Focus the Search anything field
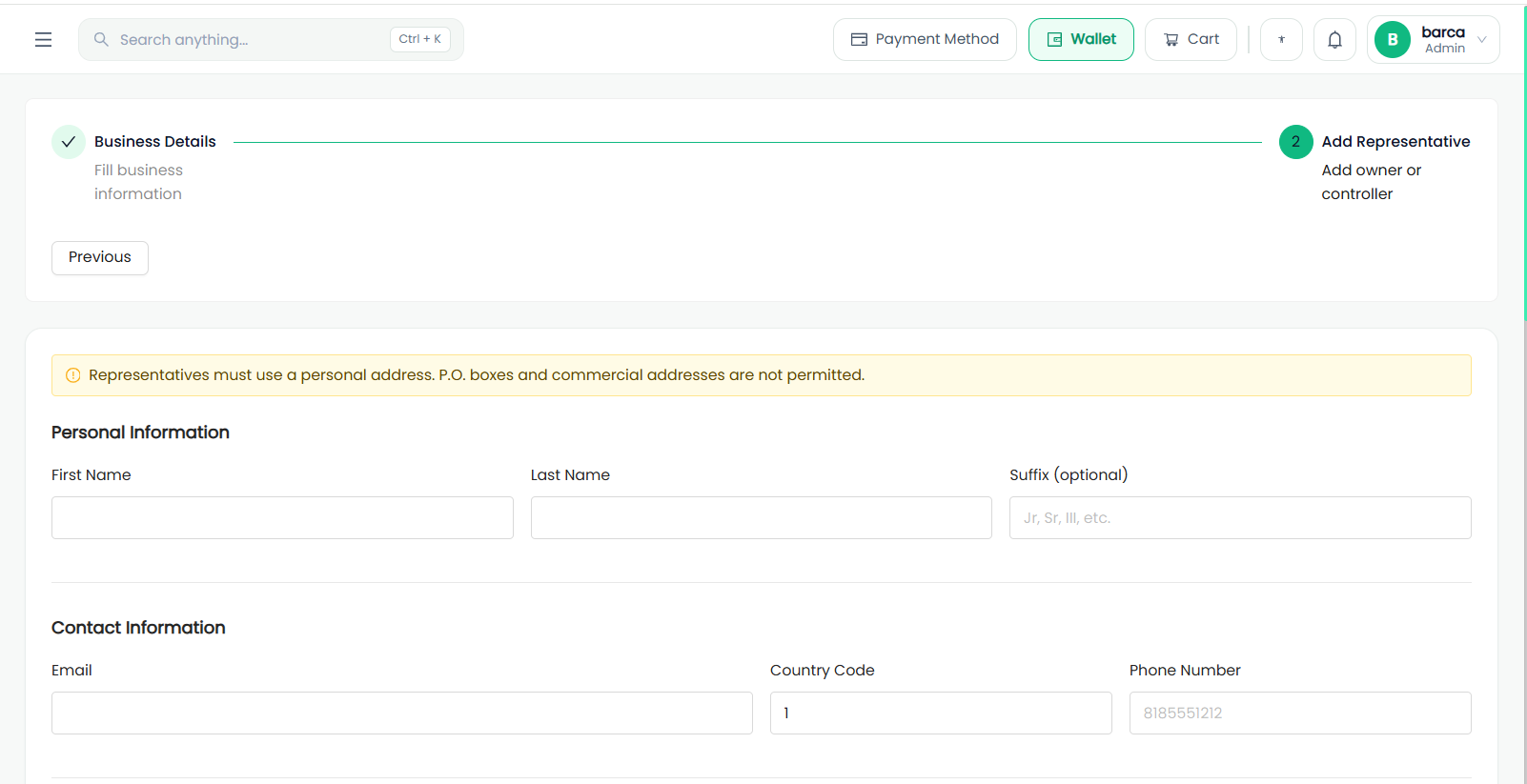The height and width of the screenshot is (784, 1527). [271, 40]
